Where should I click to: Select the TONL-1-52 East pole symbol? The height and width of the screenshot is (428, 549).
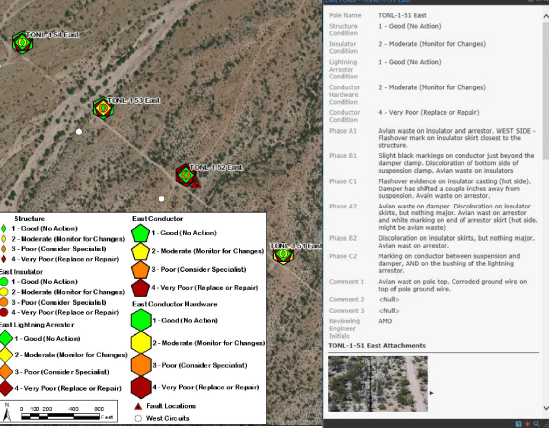pos(186,175)
